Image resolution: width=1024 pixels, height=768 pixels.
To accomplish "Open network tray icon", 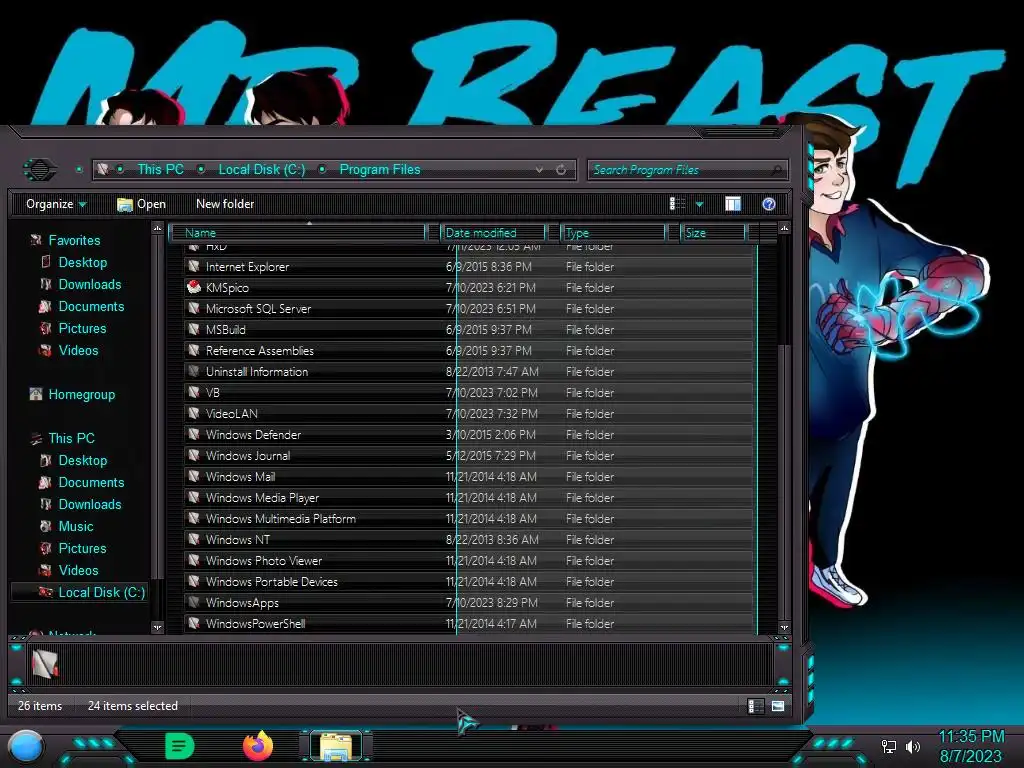I will [x=889, y=746].
